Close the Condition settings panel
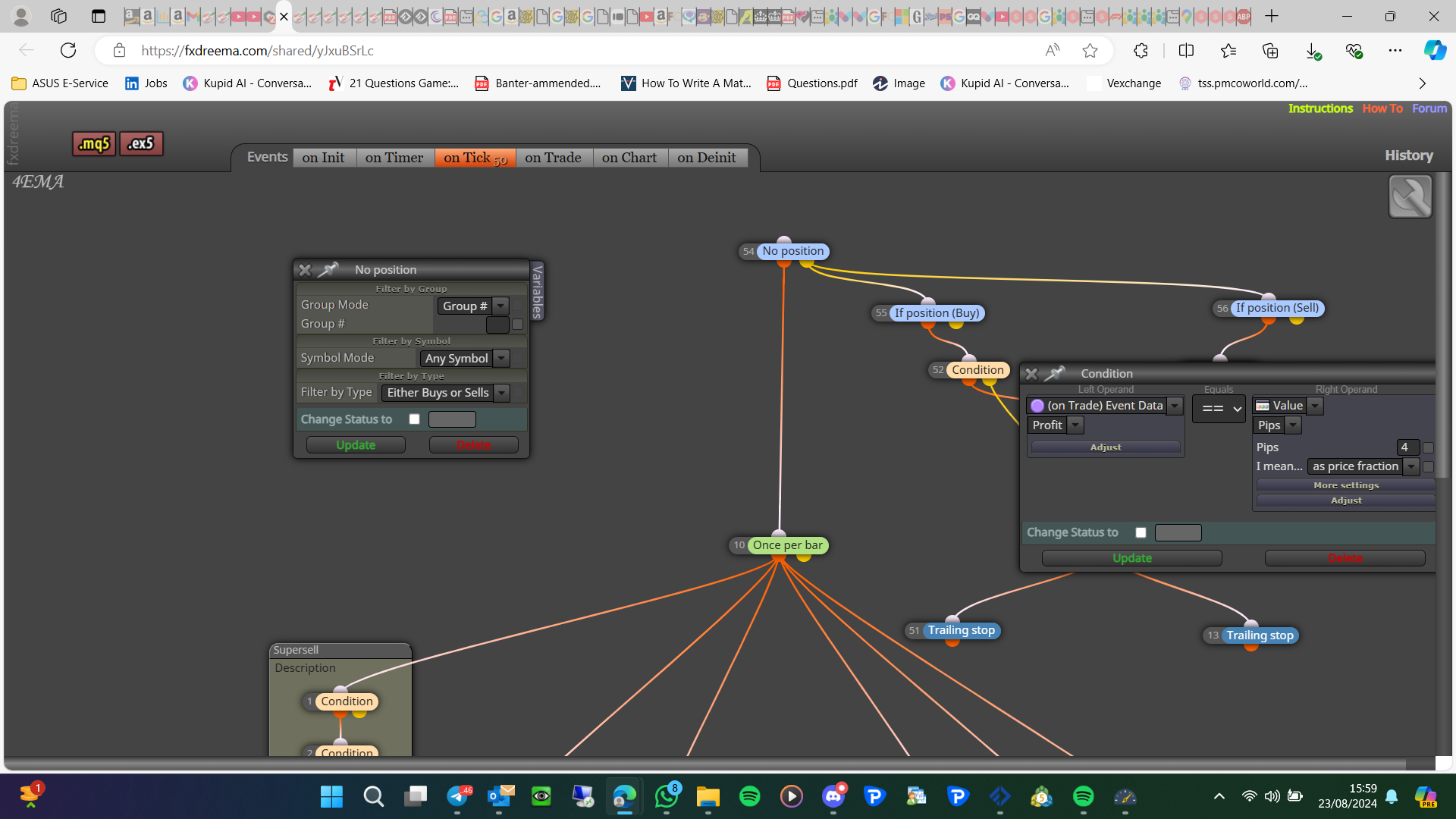The height and width of the screenshot is (819, 1456). [x=1031, y=374]
